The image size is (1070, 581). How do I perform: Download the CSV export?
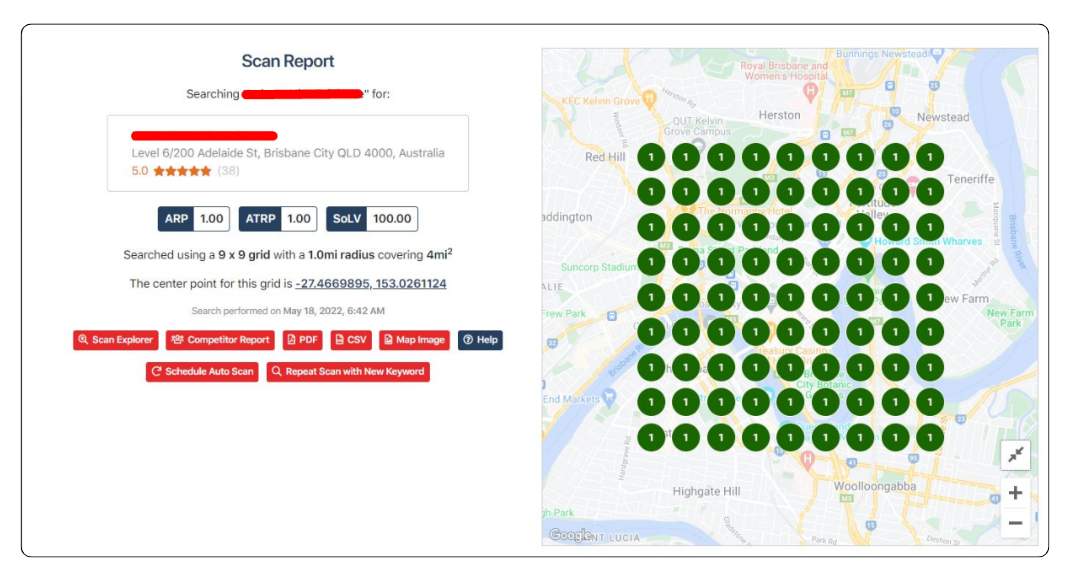pos(351,340)
